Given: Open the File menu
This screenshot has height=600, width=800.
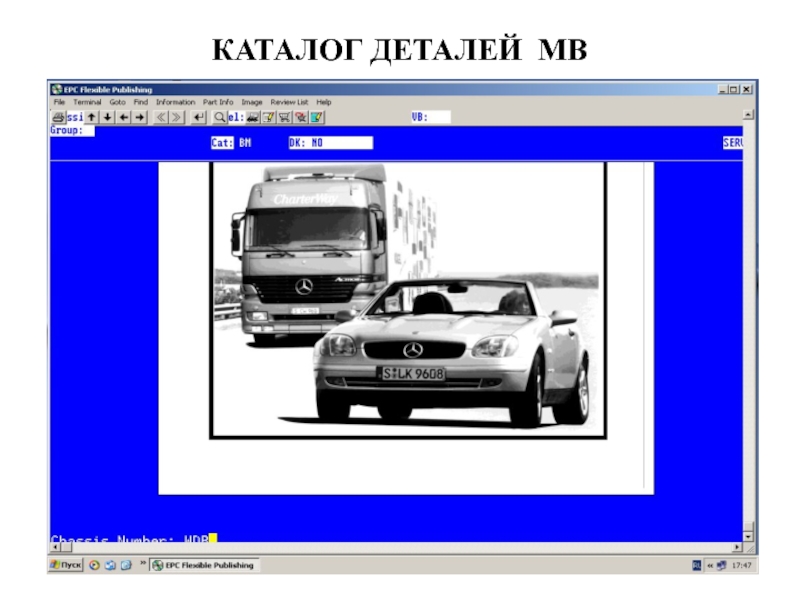Looking at the screenshot, I should pyautogui.click(x=59, y=102).
